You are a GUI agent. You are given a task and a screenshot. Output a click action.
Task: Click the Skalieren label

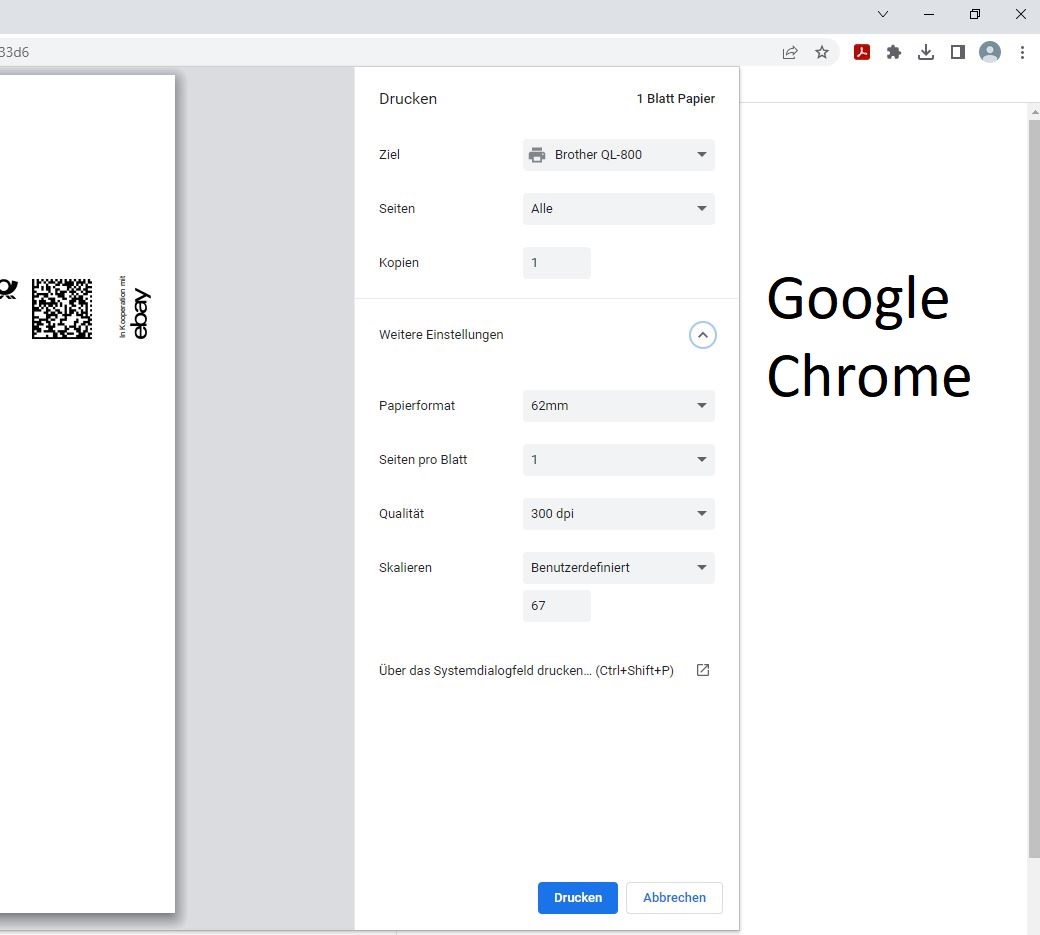[405, 568]
